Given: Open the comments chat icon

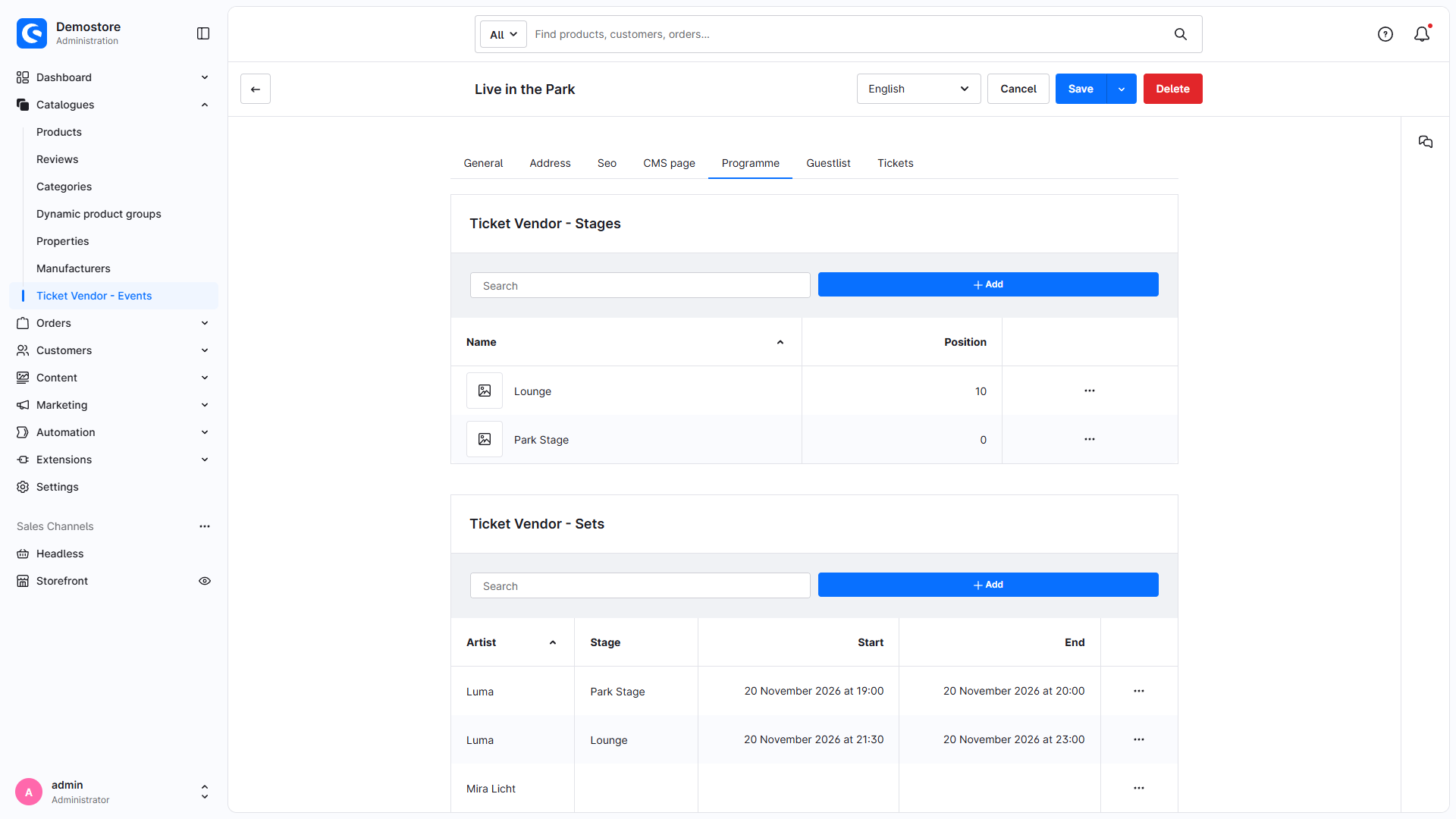Looking at the screenshot, I should [x=1426, y=142].
